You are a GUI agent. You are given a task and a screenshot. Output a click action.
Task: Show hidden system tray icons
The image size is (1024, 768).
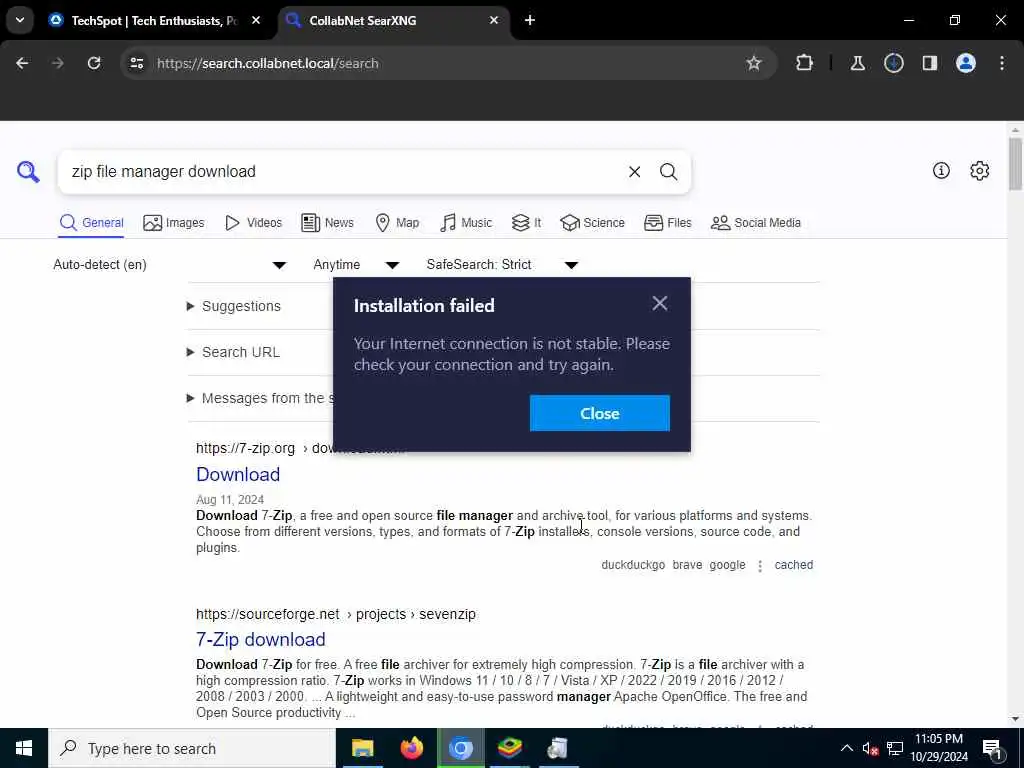click(846, 748)
